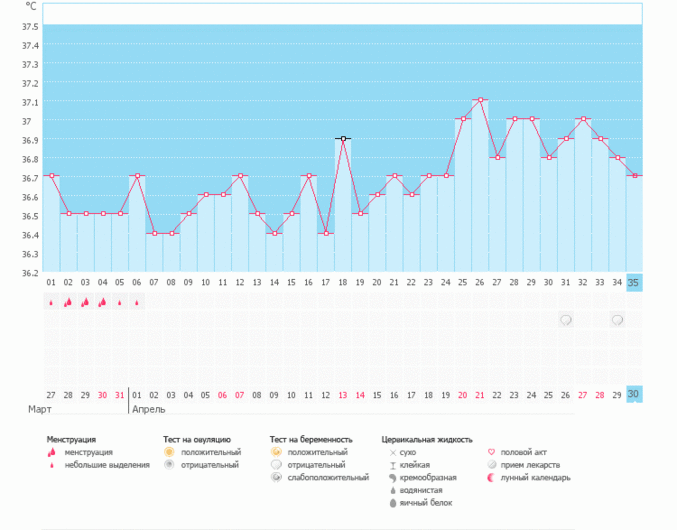Click the negative ovulation test legend icon
The height and width of the screenshot is (530, 677).
point(170,465)
